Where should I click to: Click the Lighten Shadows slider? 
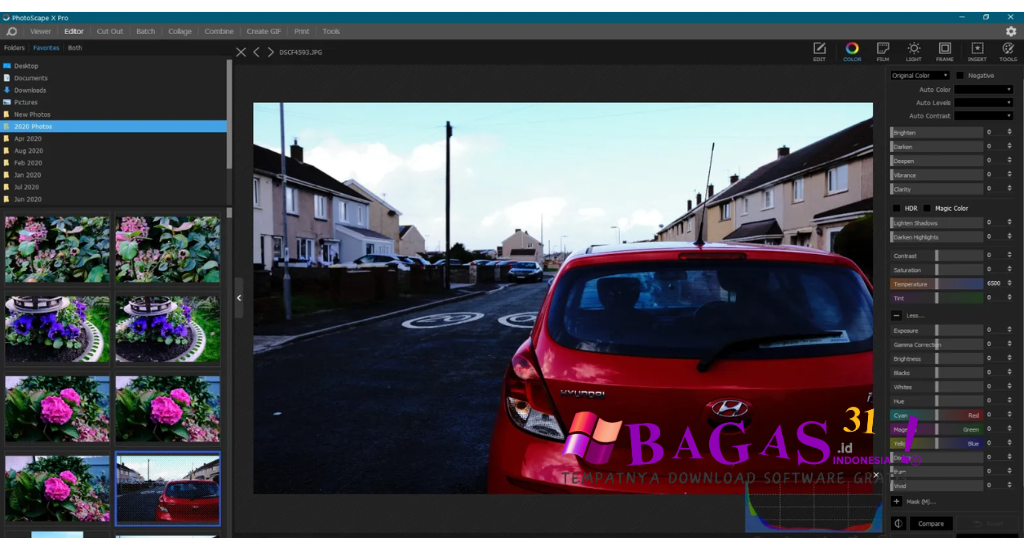tap(936, 223)
